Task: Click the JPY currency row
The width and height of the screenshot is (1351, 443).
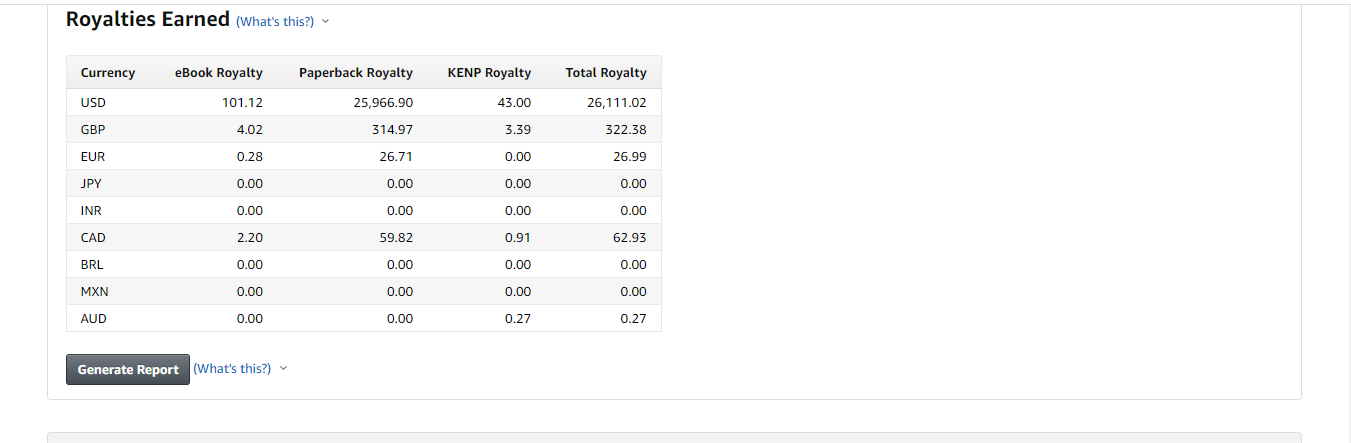Action: [x=364, y=183]
